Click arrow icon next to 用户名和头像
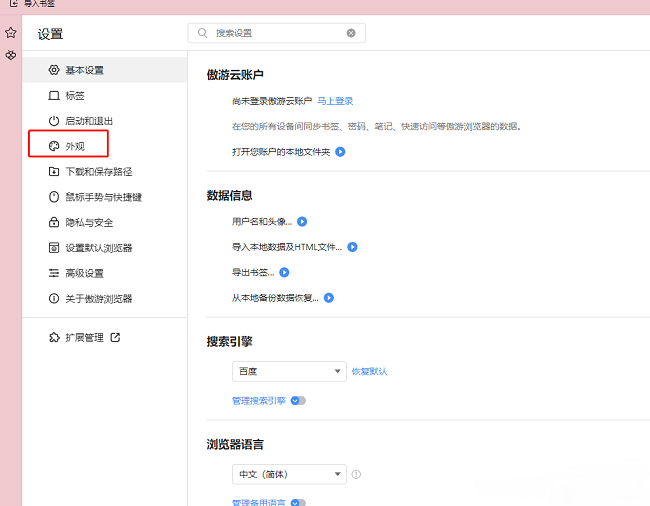 pyautogui.click(x=302, y=222)
